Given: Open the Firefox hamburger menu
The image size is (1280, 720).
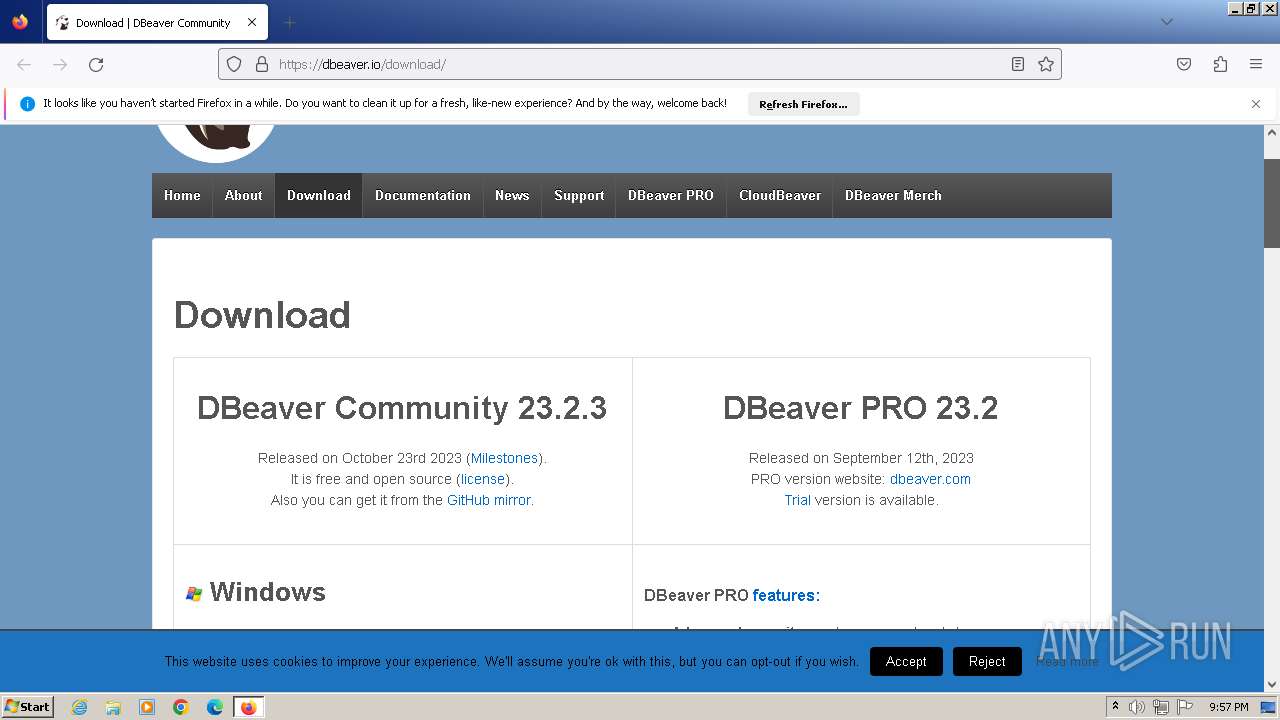Looking at the screenshot, I should [1256, 64].
